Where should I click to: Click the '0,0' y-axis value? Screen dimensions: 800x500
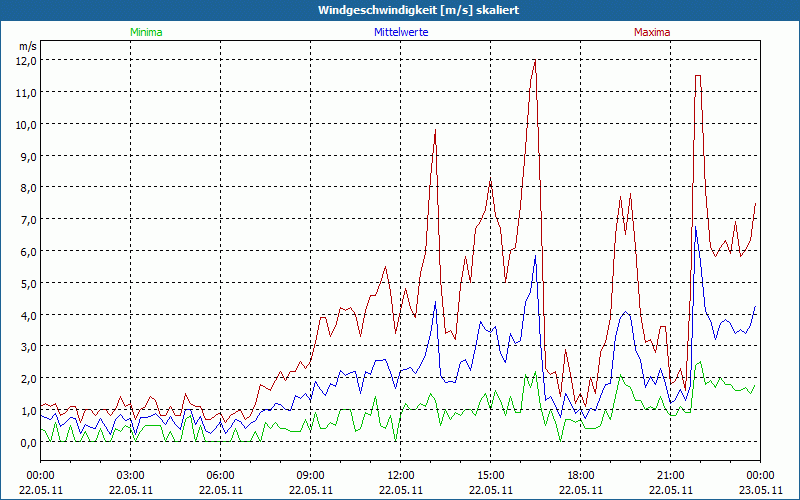(x=30, y=442)
